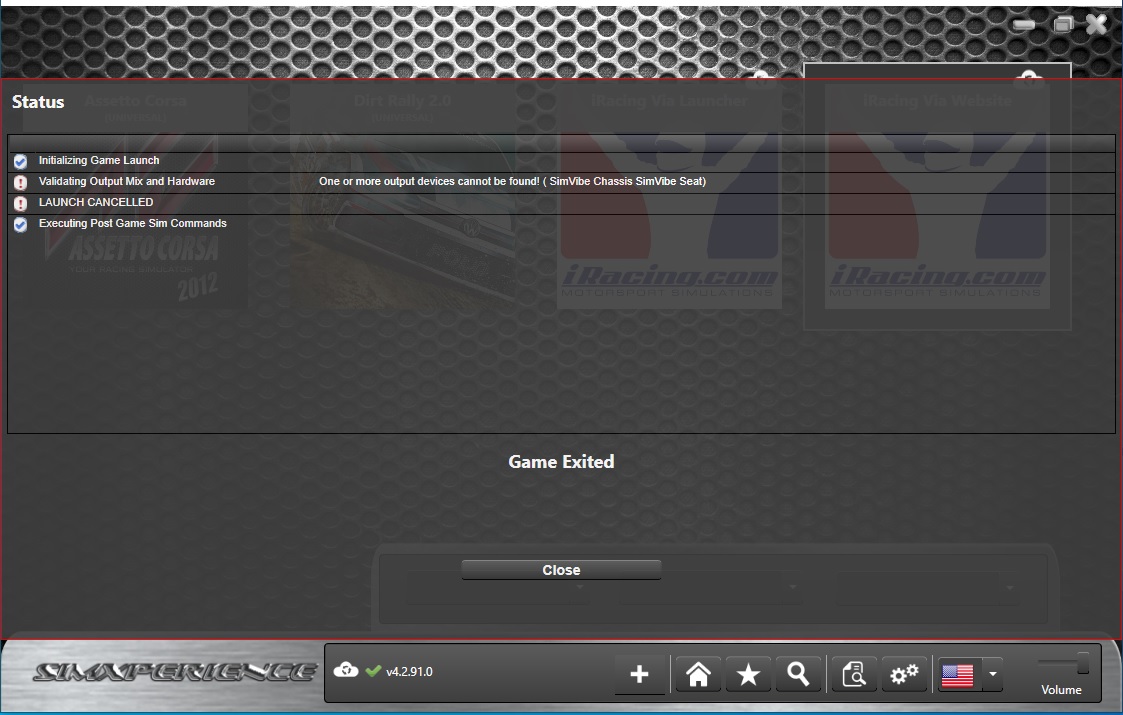Click the Validating Output Mix error icon
The width and height of the screenshot is (1123, 715).
[21, 182]
